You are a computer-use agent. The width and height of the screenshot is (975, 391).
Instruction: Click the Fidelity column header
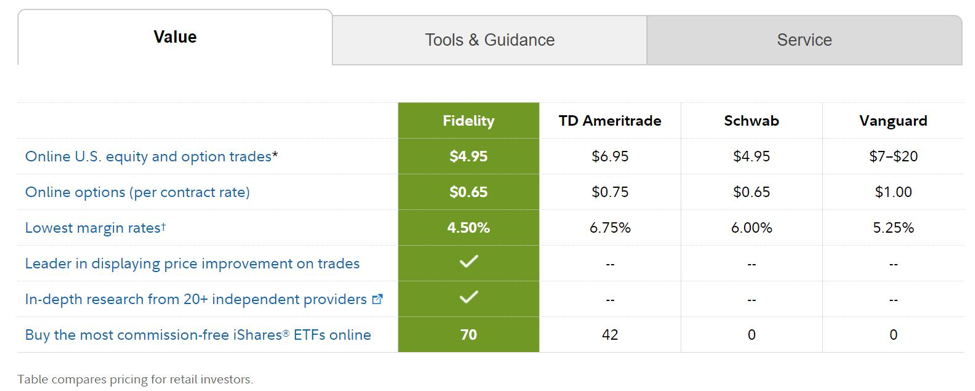pyautogui.click(x=468, y=121)
